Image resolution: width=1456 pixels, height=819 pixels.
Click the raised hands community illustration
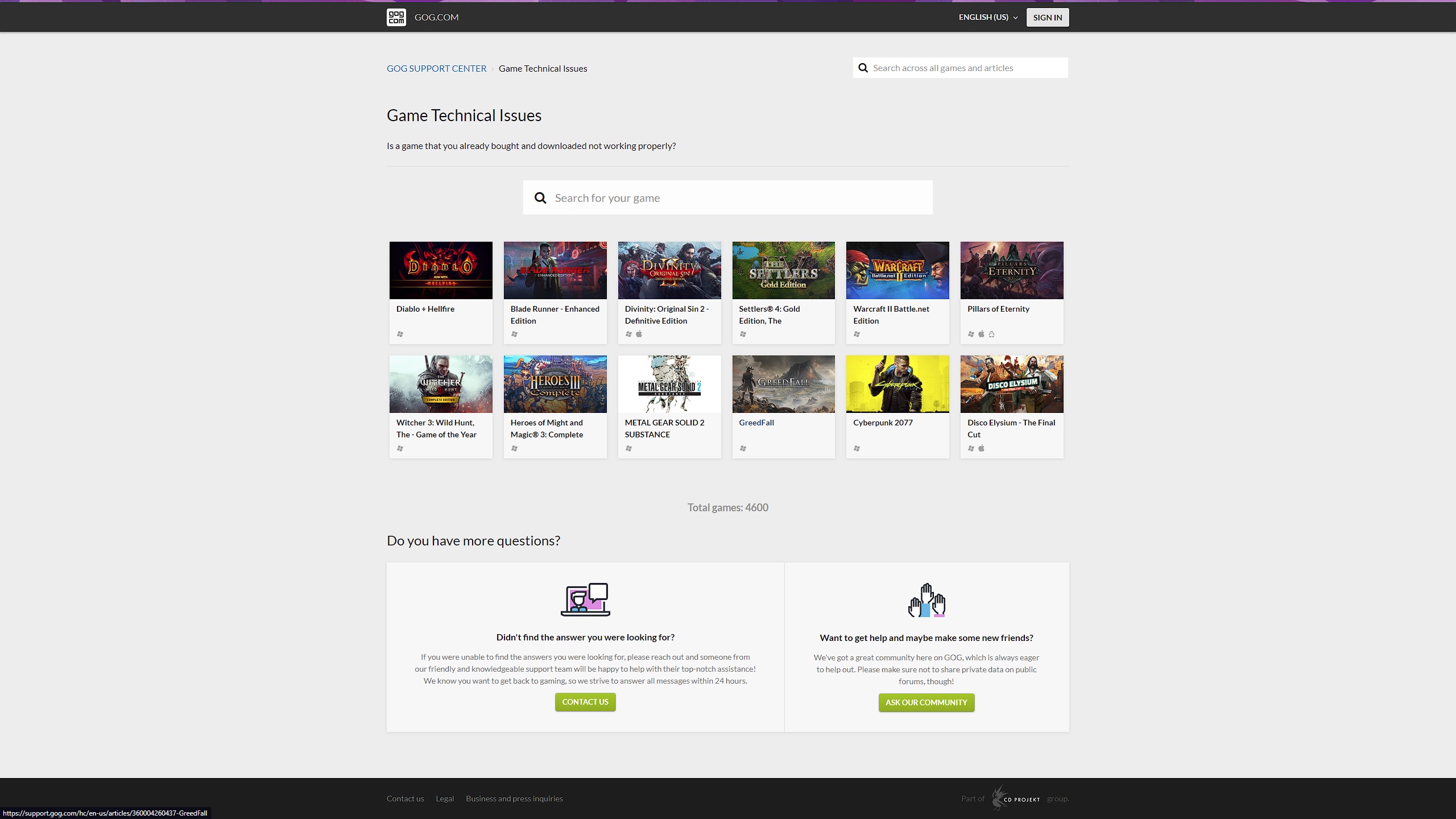(926, 600)
